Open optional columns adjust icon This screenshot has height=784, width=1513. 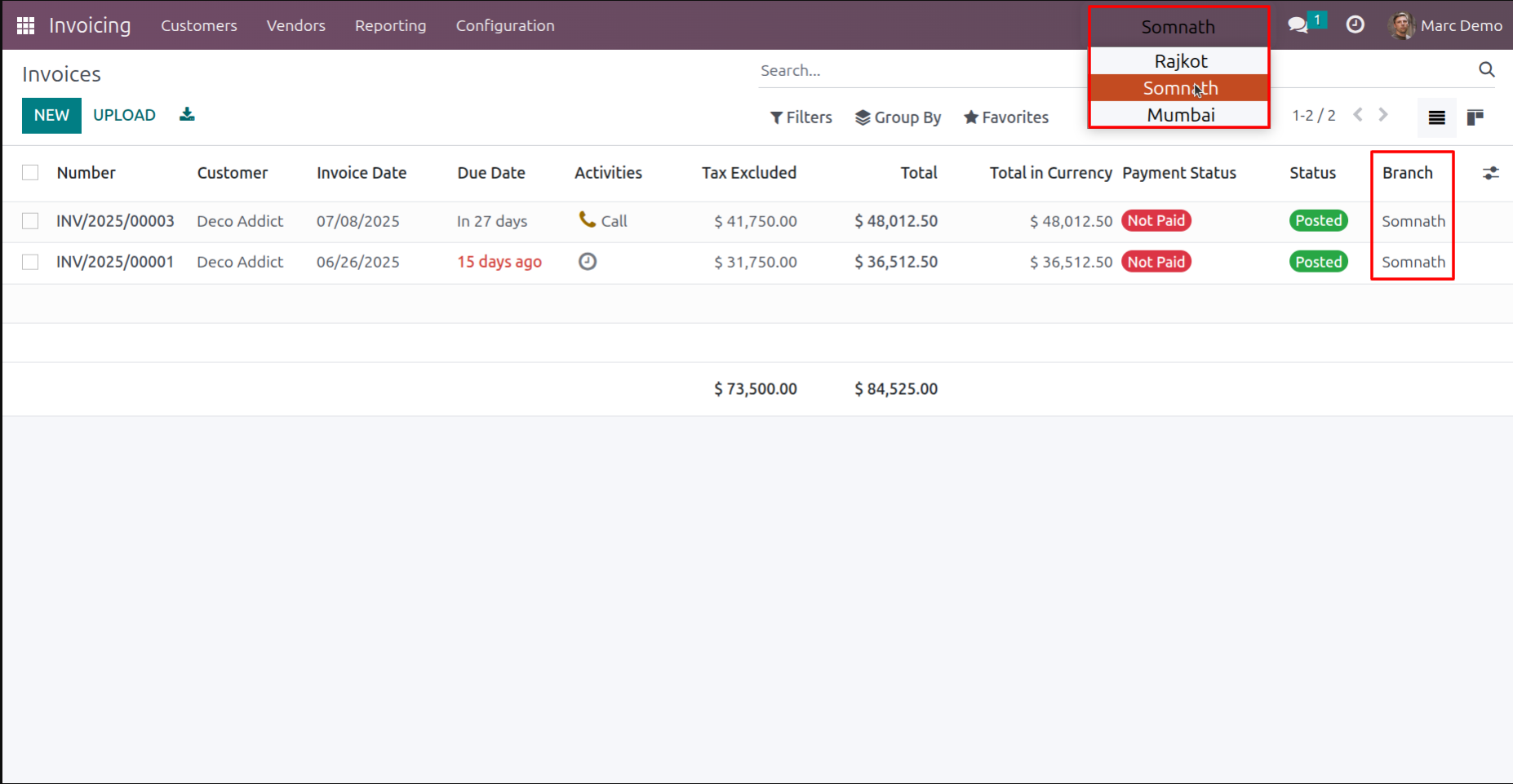pyautogui.click(x=1490, y=173)
